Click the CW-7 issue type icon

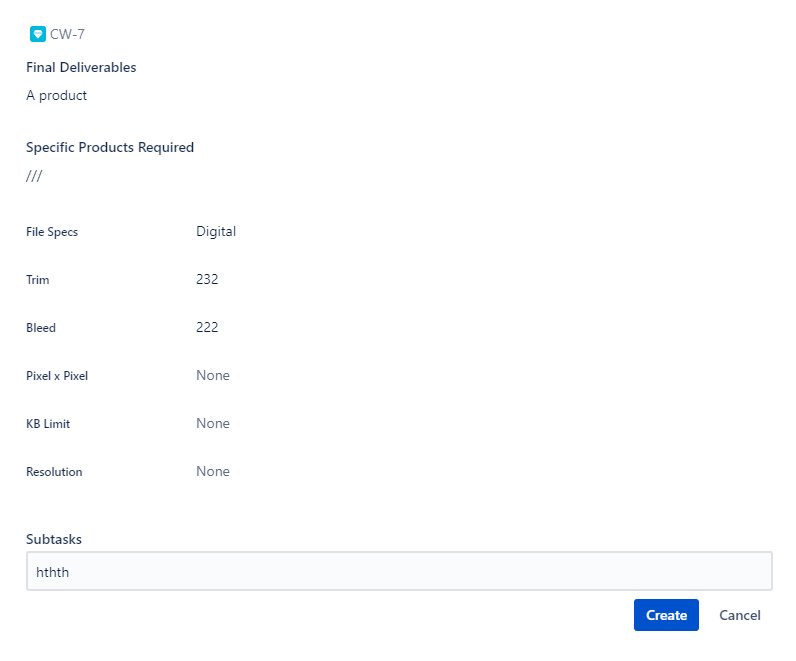click(x=38, y=34)
